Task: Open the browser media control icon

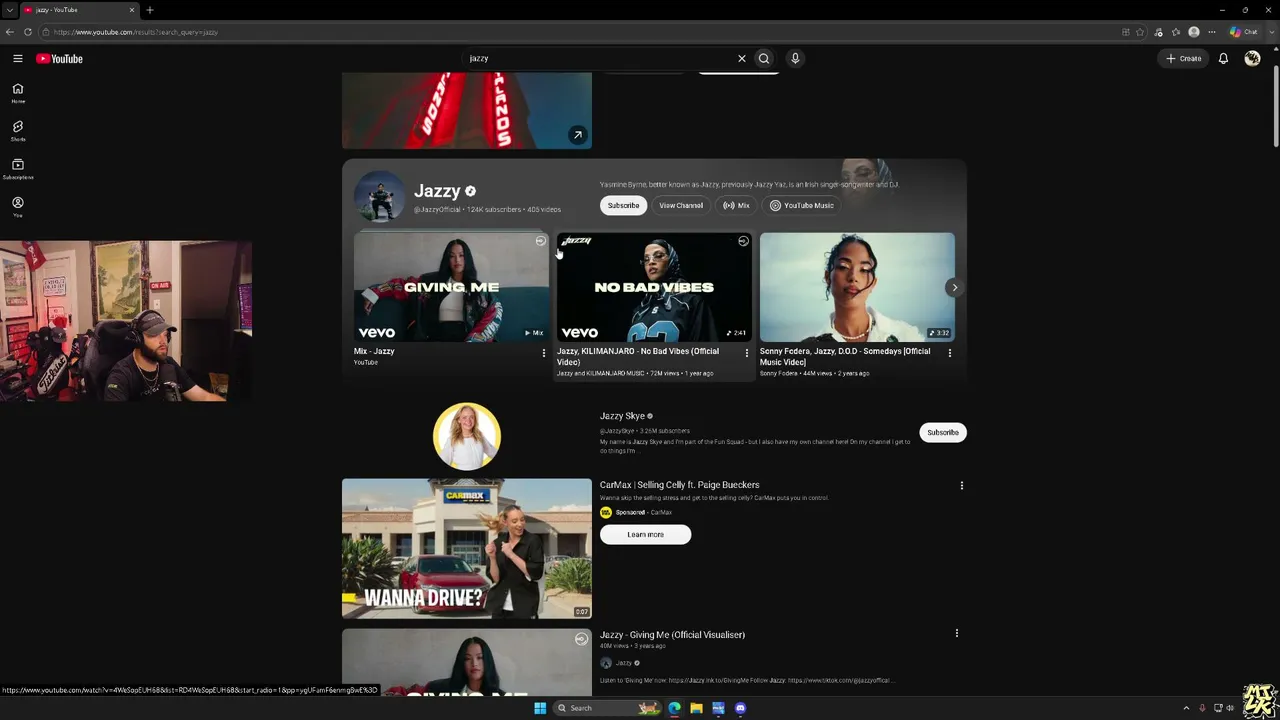Action: click(x=1158, y=32)
